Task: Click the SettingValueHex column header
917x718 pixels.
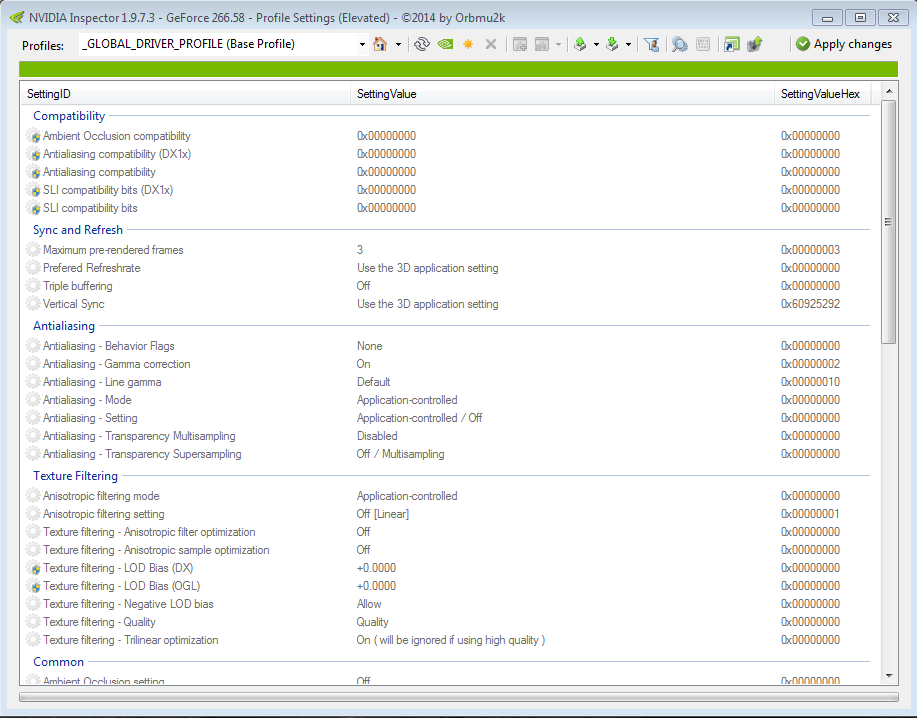Action: 822,94
